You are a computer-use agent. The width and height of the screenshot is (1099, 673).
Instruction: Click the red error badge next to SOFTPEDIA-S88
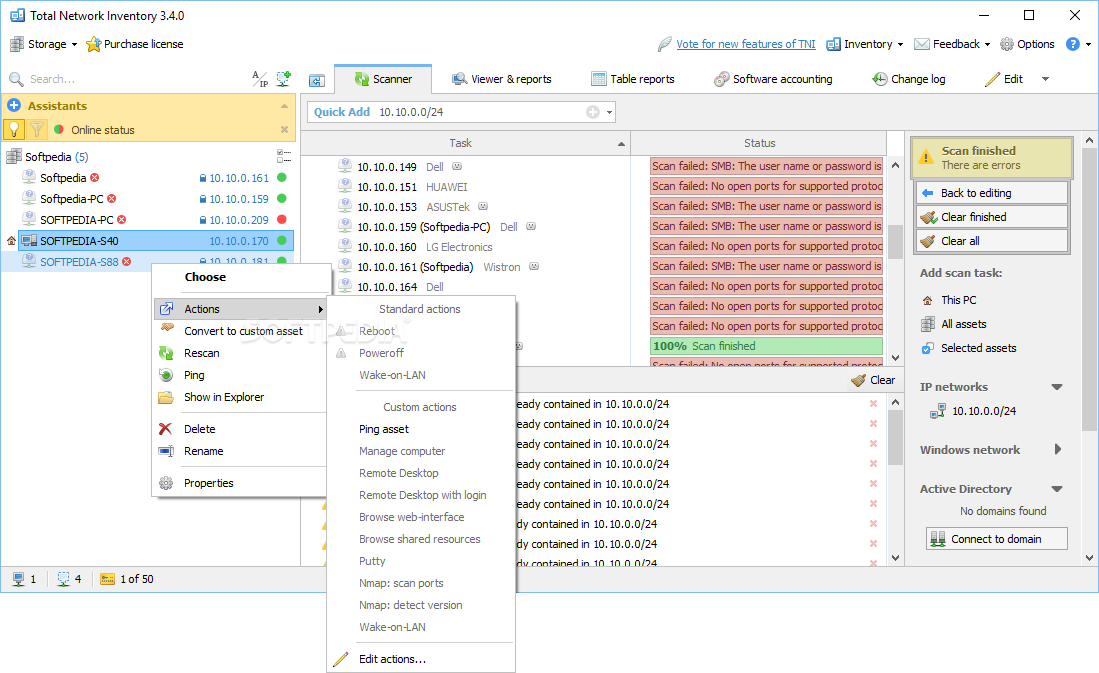127,261
